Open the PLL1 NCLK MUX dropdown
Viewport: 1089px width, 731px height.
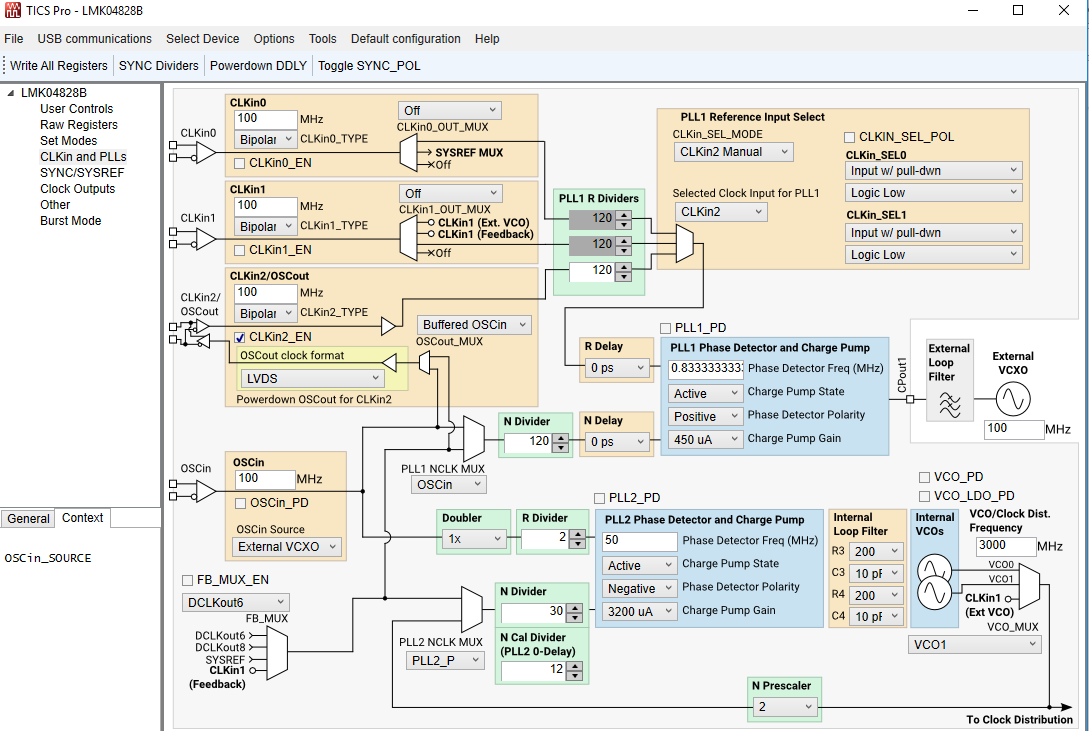tap(448, 485)
